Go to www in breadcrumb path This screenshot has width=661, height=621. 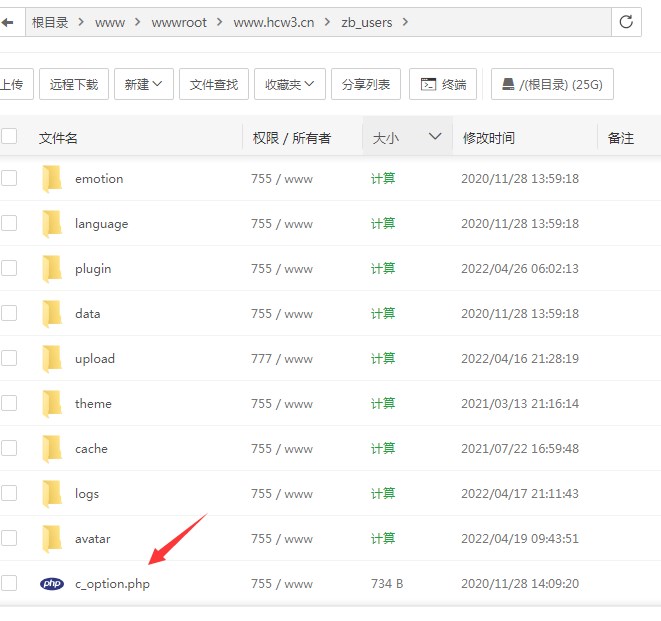point(110,22)
